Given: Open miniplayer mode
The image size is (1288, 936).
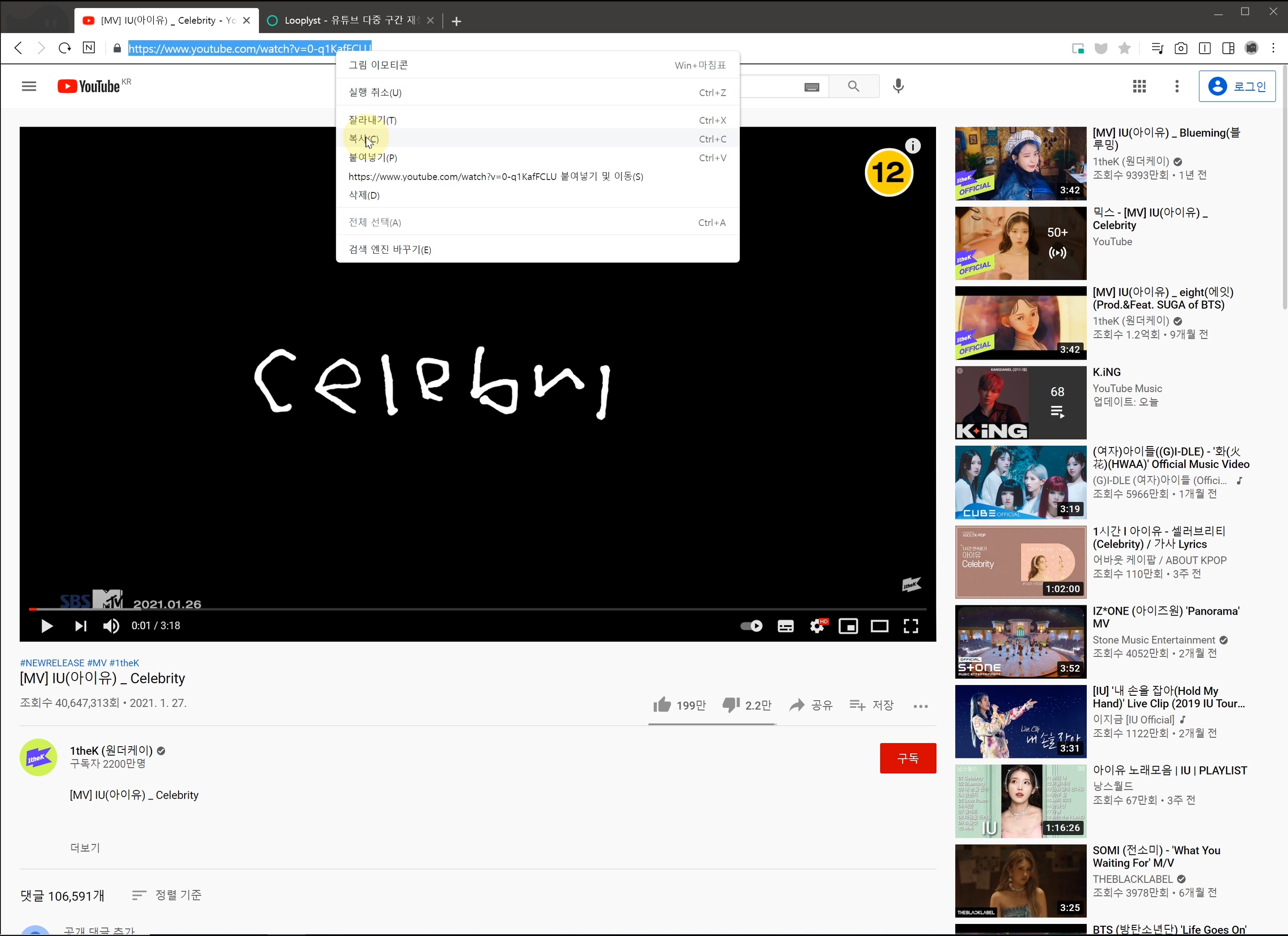Looking at the screenshot, I should click(x=848, y=625).
